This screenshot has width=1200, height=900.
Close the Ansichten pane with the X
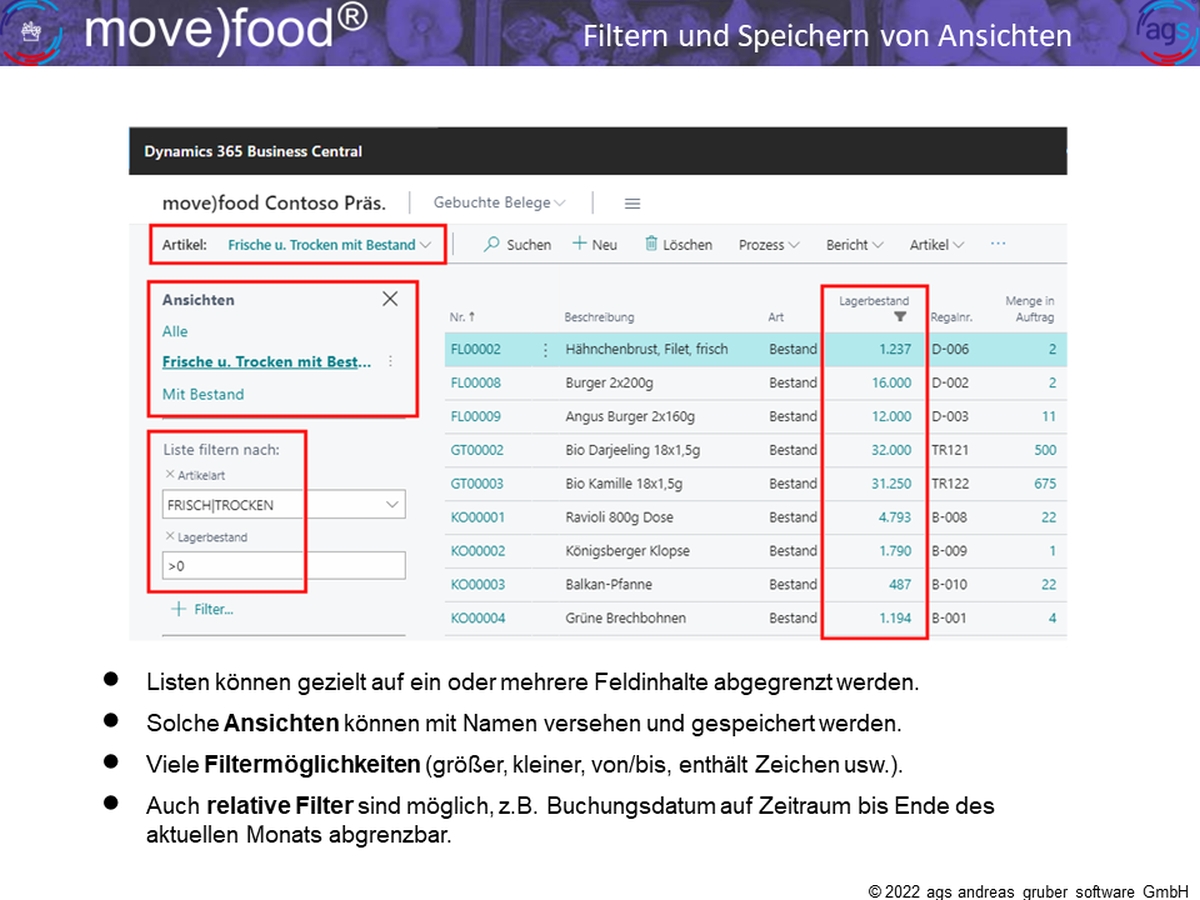tap(390, 299)
